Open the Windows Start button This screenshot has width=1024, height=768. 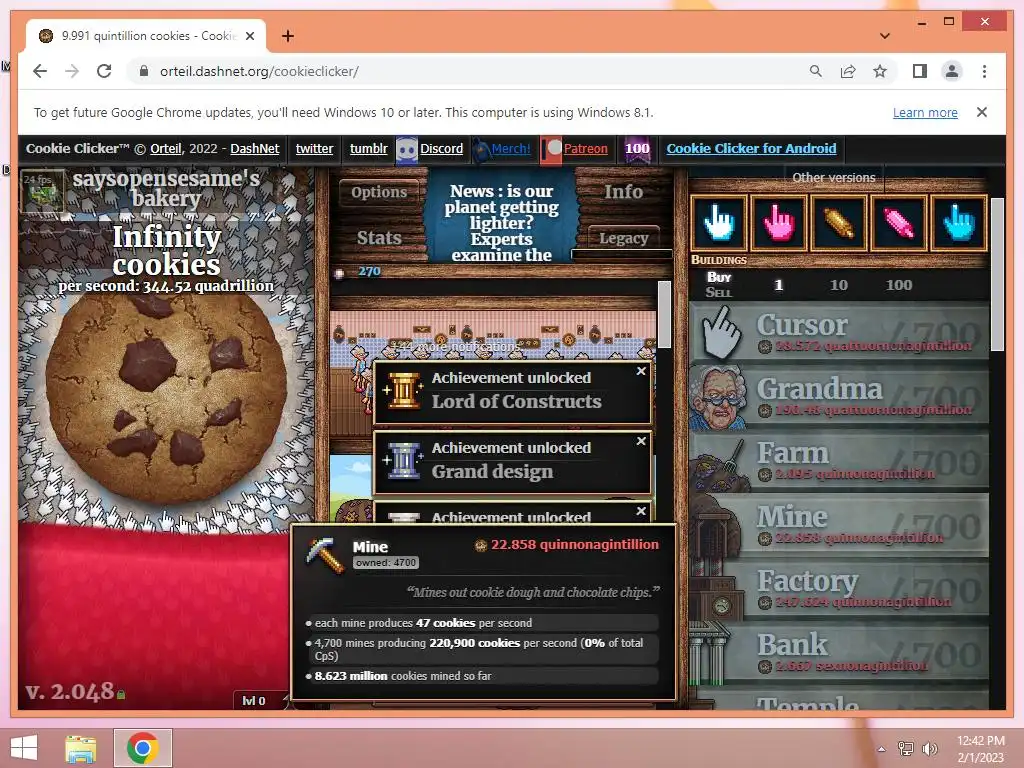(x=24, y=748)
